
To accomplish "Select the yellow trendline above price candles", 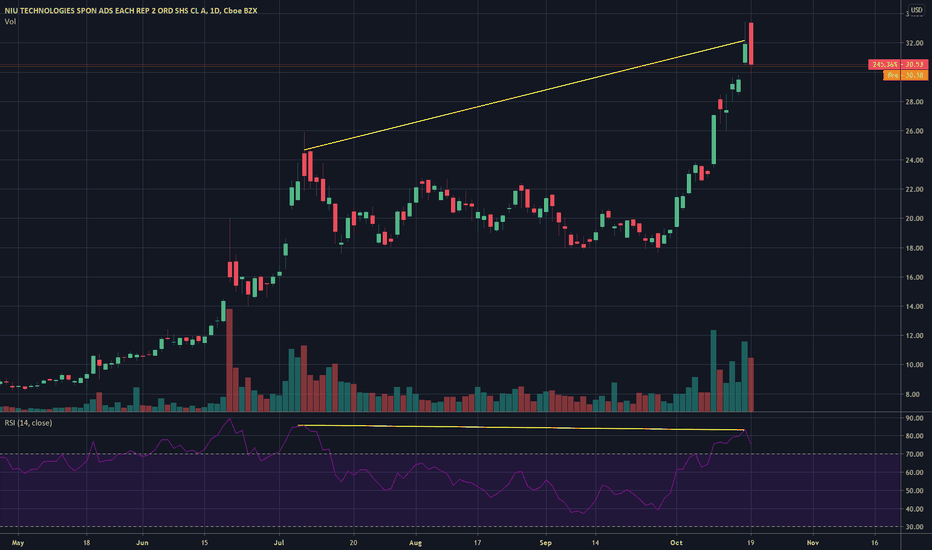I will point(524,95).
